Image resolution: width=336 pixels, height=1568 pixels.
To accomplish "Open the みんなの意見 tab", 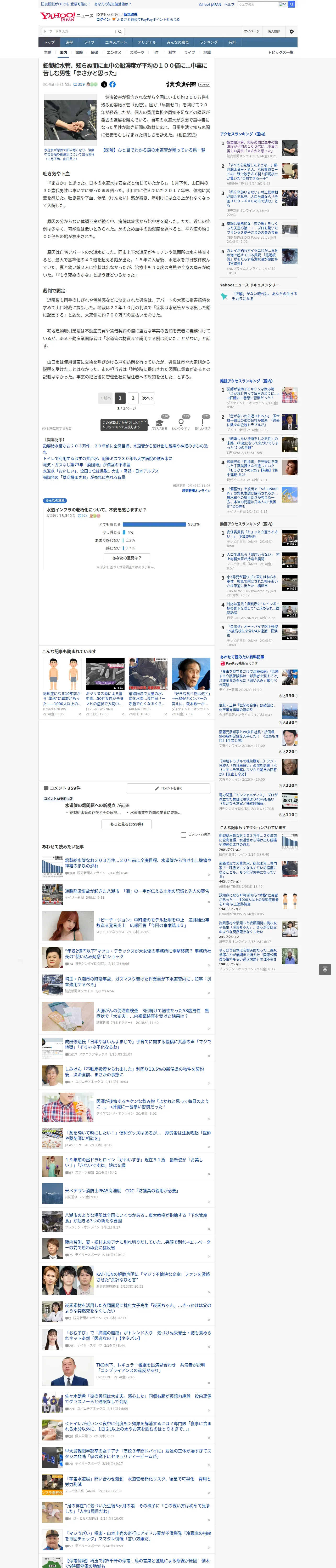I will click(177, 43).
